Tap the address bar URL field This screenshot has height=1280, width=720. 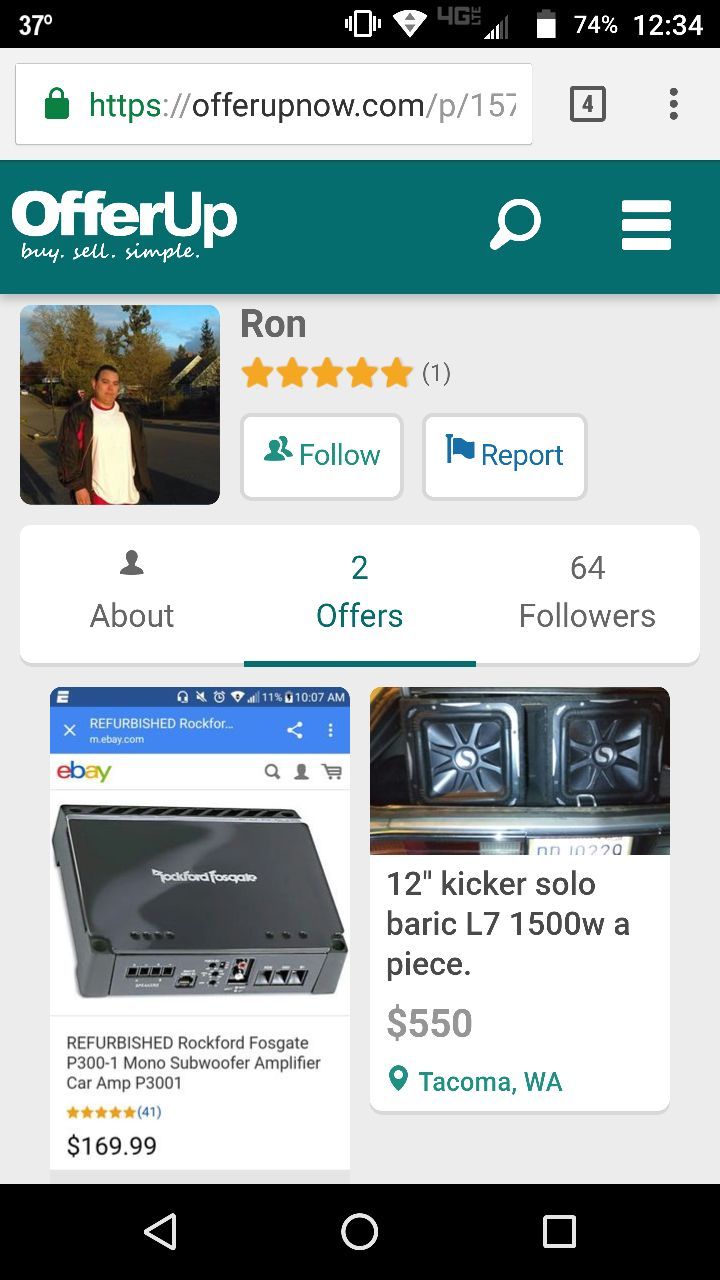click(300, 104)
